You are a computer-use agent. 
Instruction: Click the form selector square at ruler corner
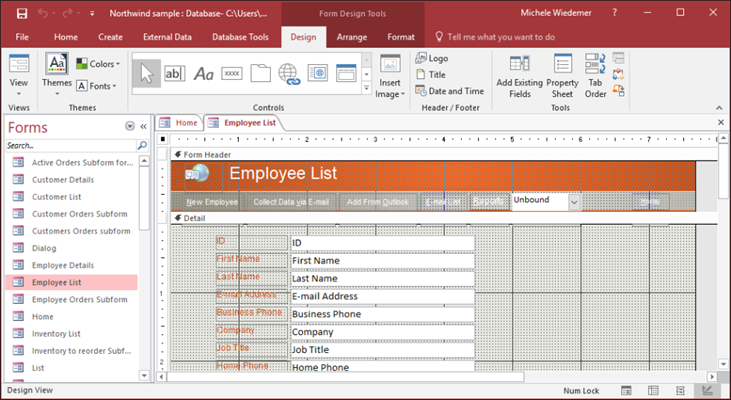163,139
